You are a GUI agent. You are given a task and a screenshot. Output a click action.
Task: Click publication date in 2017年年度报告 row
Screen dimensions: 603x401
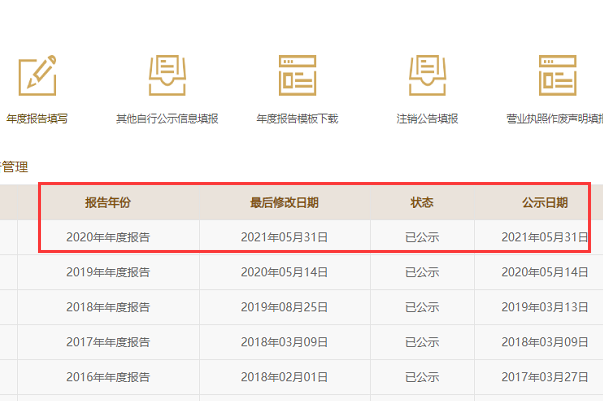click(x=545, y=342)
